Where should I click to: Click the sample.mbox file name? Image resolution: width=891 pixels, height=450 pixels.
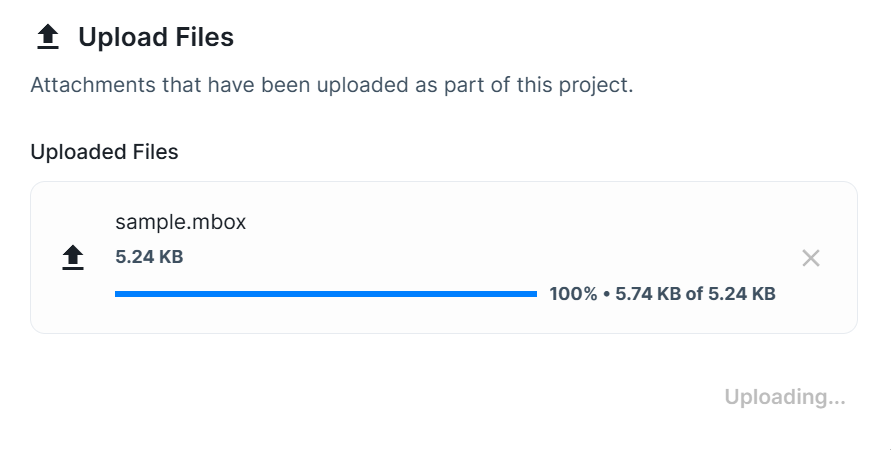tap(180, 222)
